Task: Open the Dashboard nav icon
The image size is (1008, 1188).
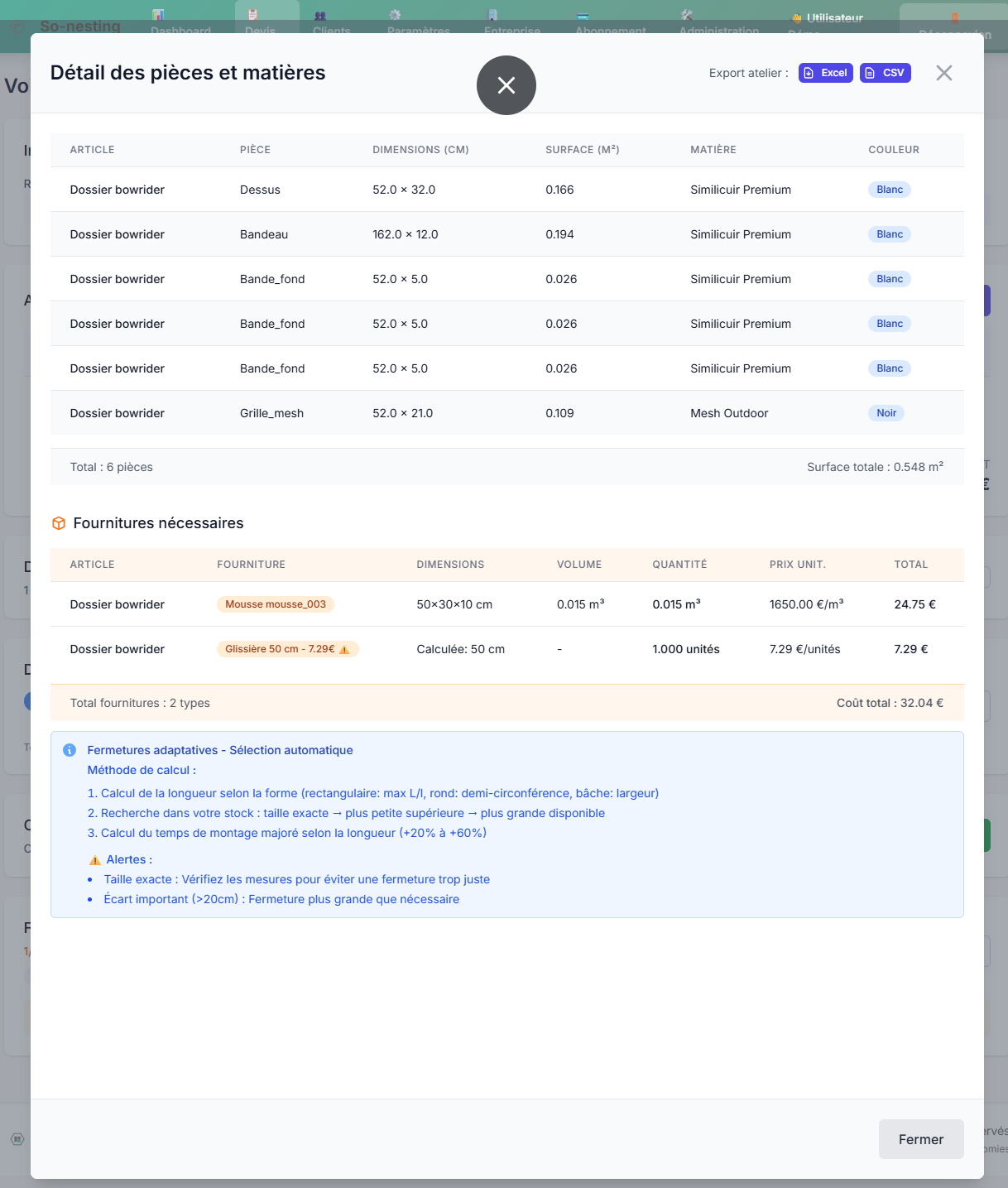Action: pos(158,15)
